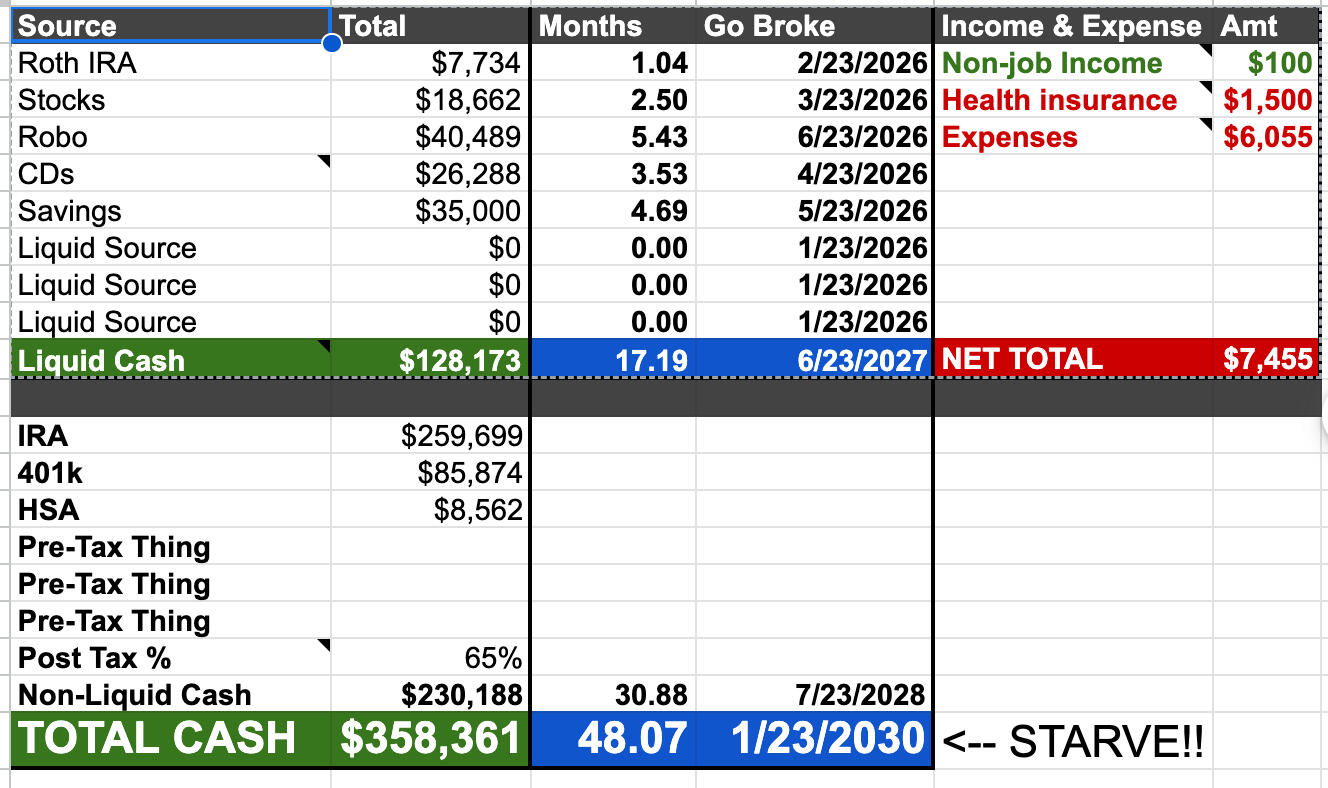Select the Roth IRA total $7,734 cell
The width and height of the screenshot is (1328, 788).
click(430, 64)
